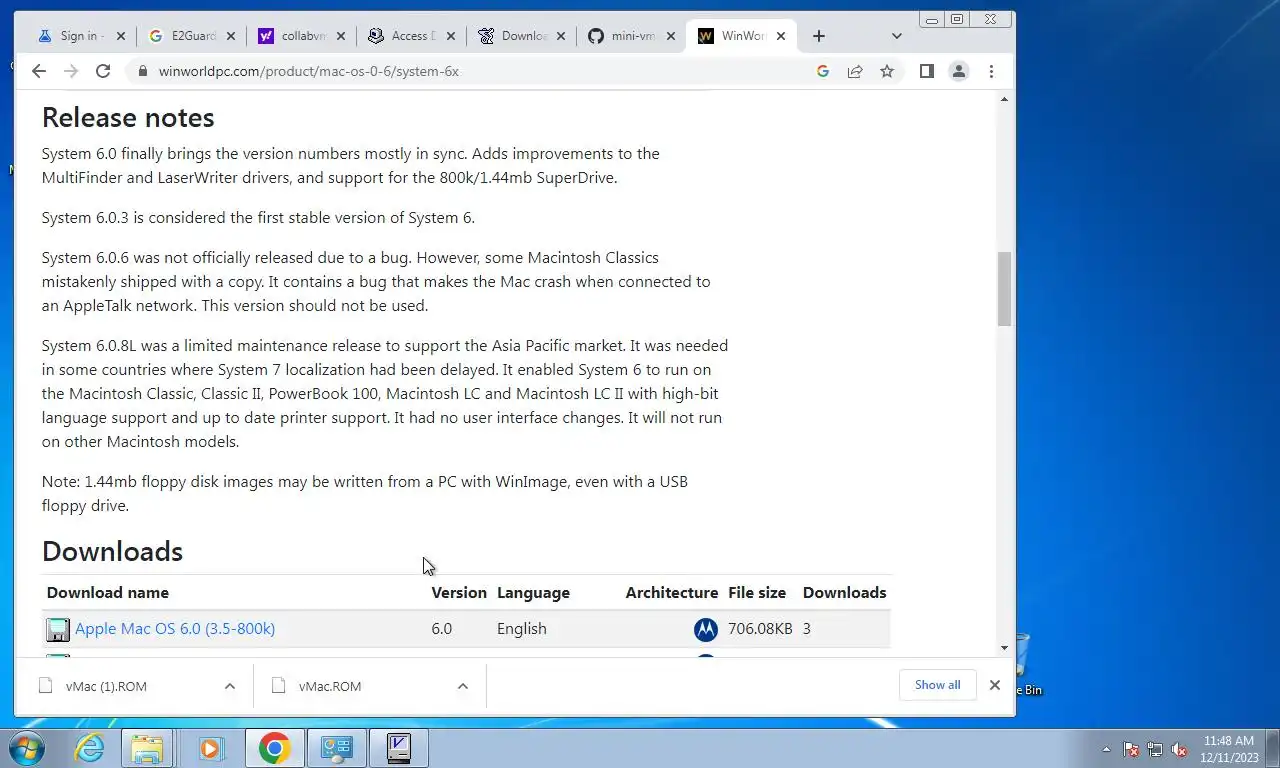
Task: Open the Action Center flag icon
Action: click(1131, 749)
